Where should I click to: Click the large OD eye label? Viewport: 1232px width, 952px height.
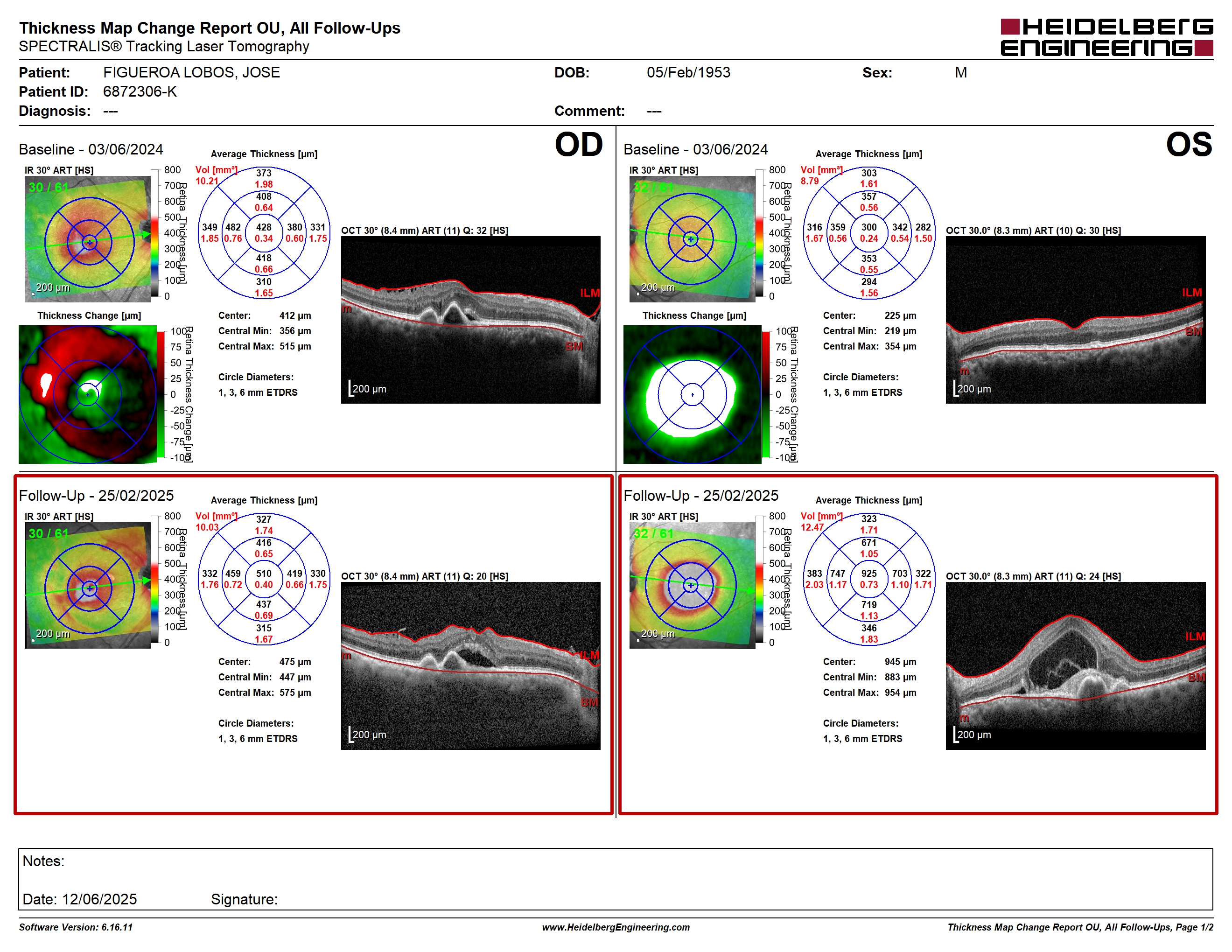[579, 145]
